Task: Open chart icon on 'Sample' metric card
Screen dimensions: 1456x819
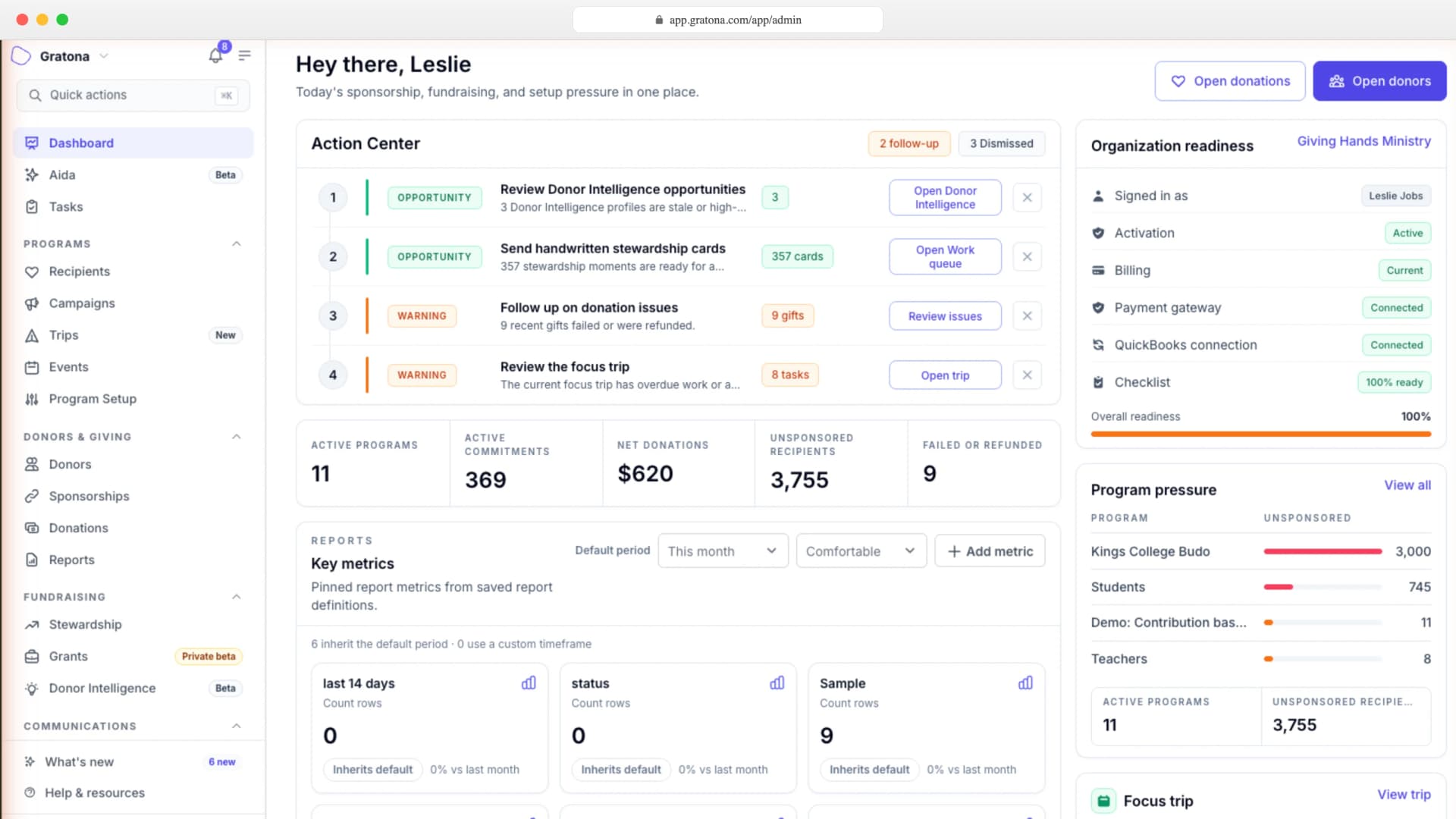Action: tap(1025, 683)
